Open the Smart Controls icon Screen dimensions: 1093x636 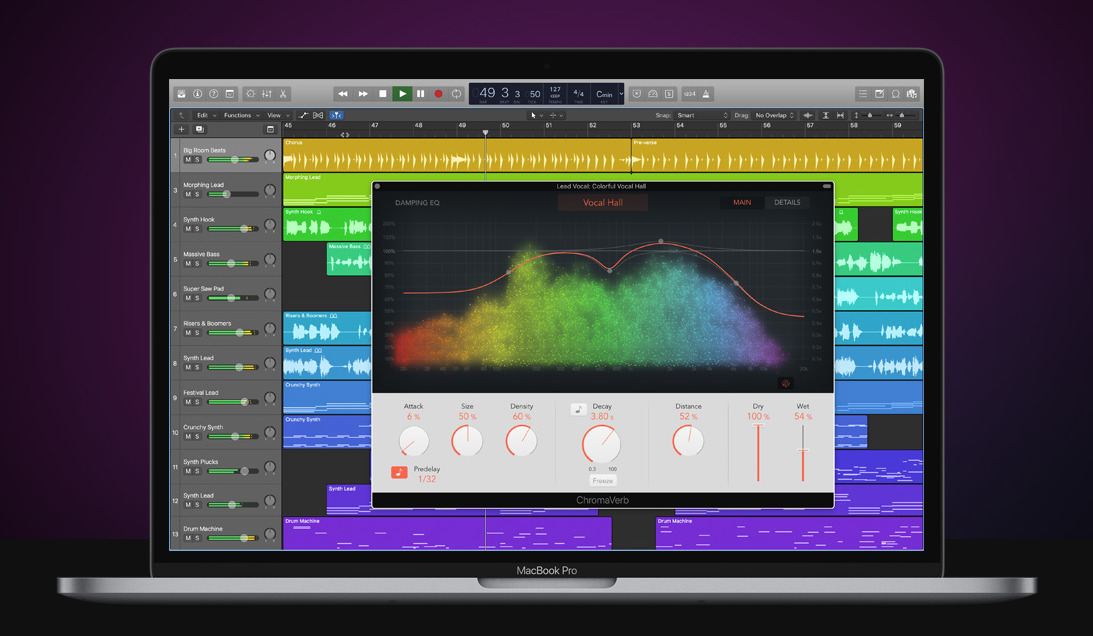click(x=251, y=93)
